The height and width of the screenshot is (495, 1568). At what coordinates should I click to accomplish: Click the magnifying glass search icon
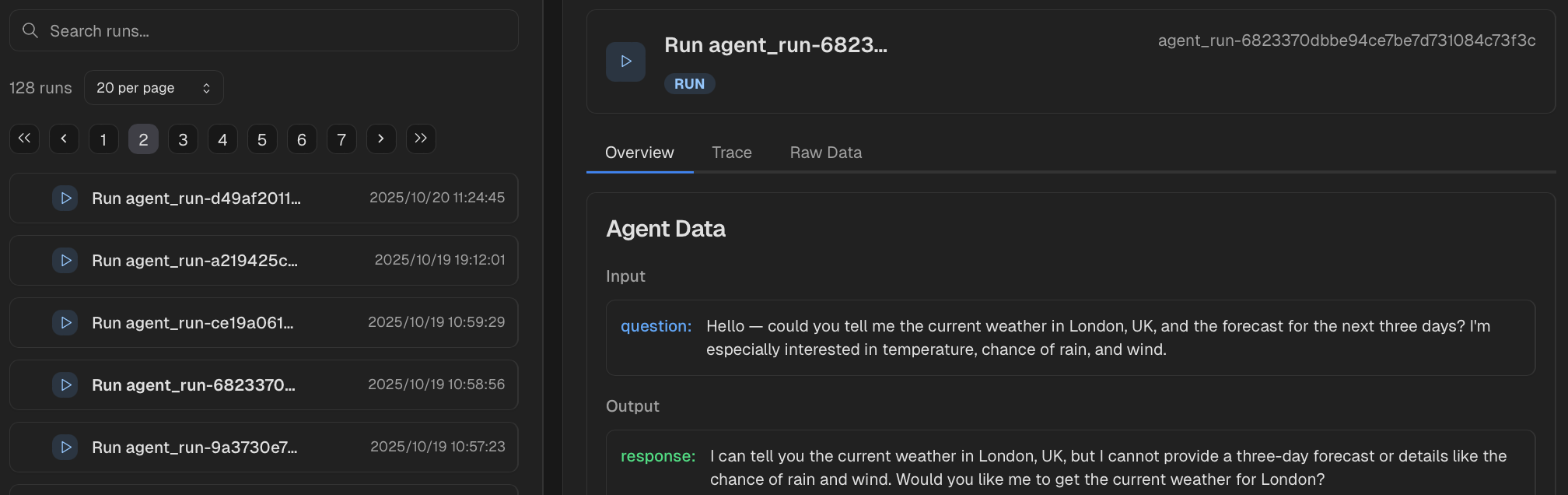30,30
